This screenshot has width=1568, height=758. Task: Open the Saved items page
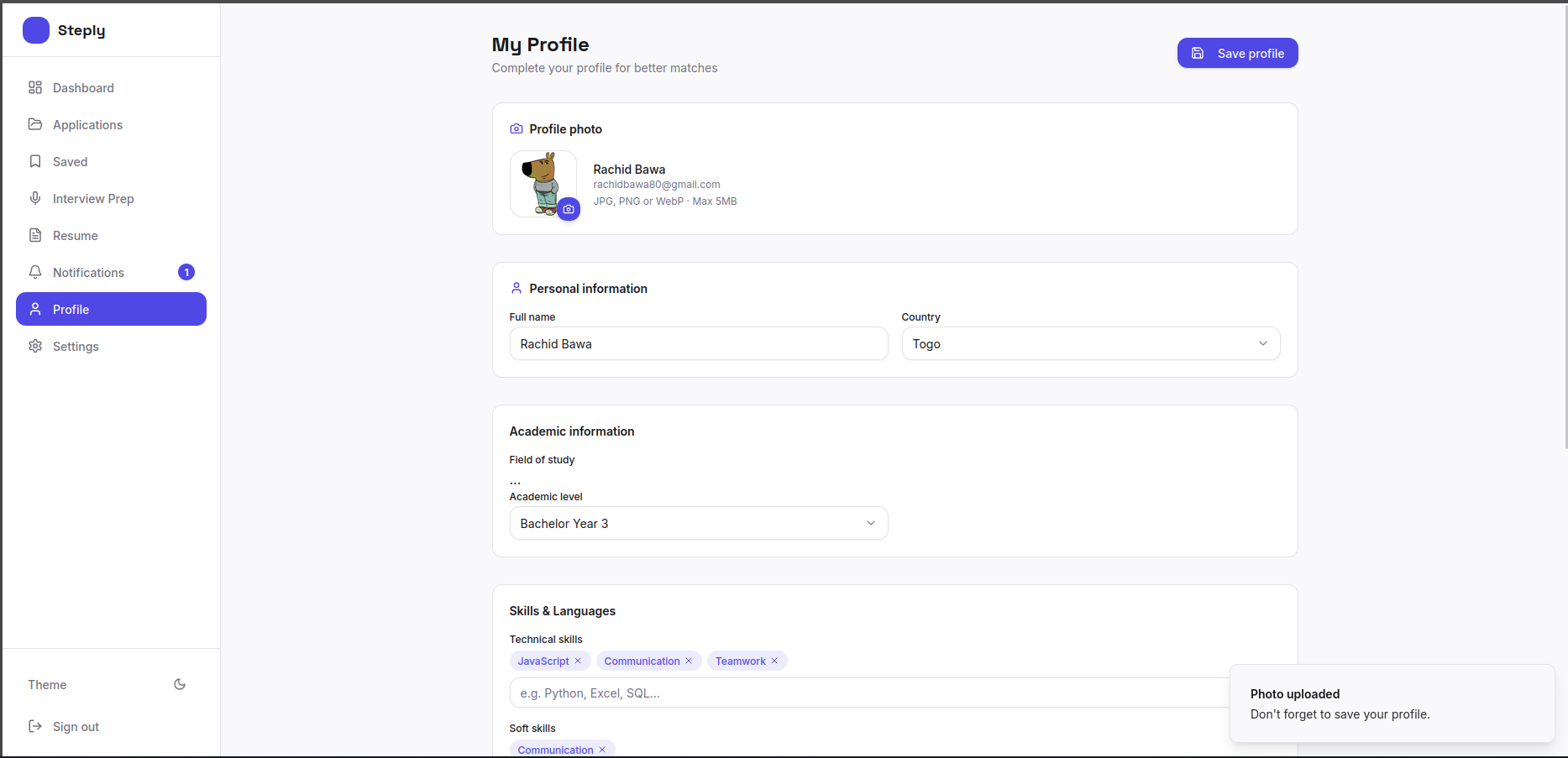coord(70,162)
